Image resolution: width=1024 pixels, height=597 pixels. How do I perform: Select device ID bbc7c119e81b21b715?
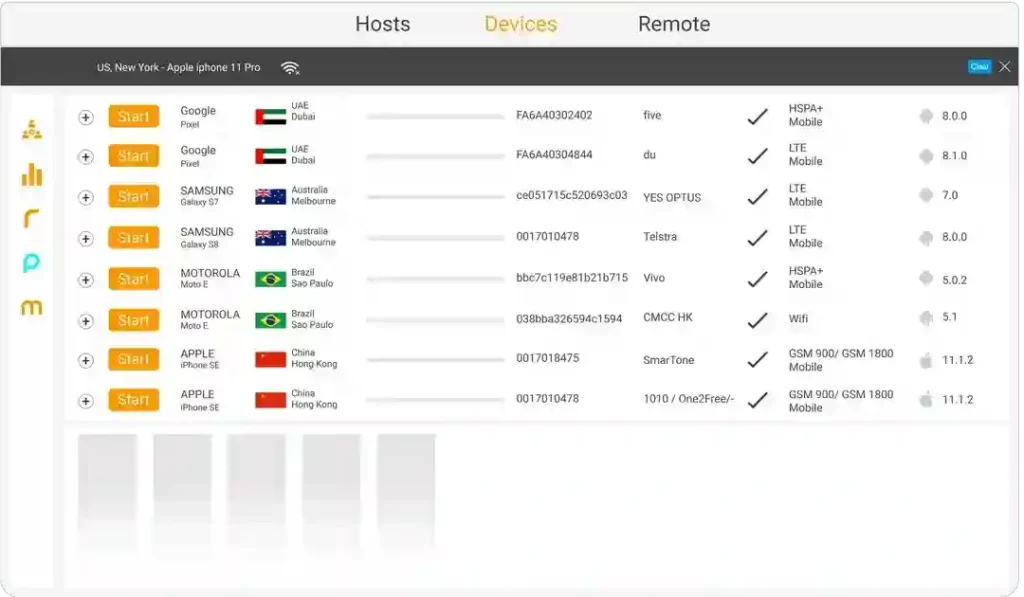point(571,278)
